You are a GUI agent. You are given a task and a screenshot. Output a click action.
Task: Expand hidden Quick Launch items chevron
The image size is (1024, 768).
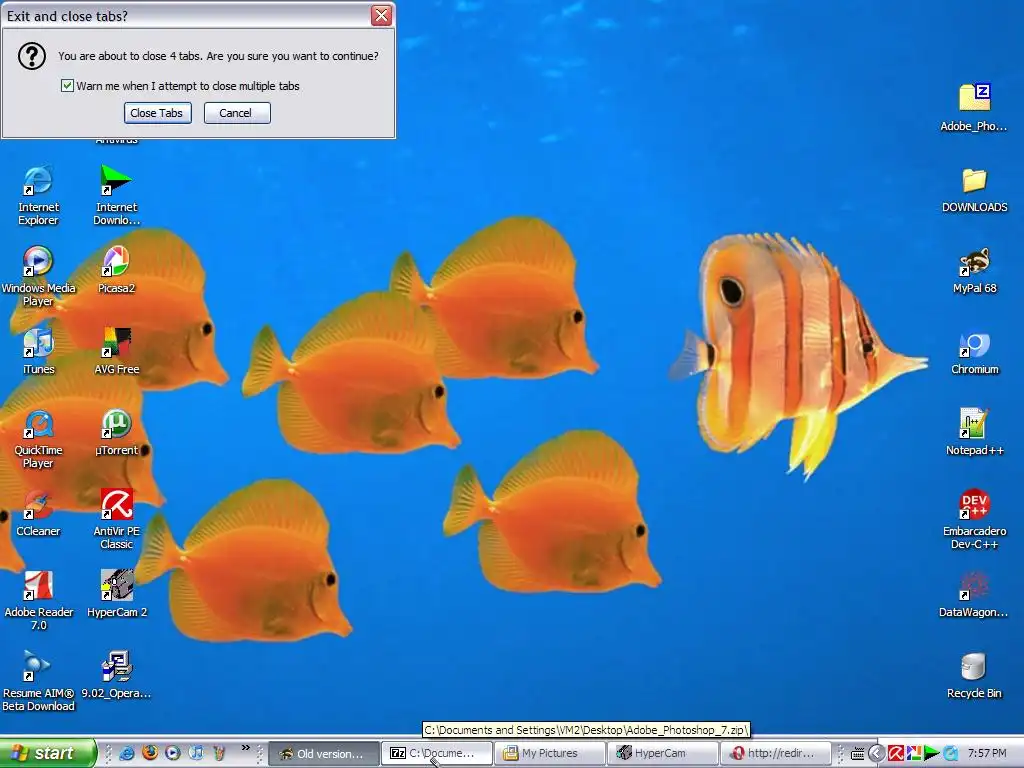246,748
